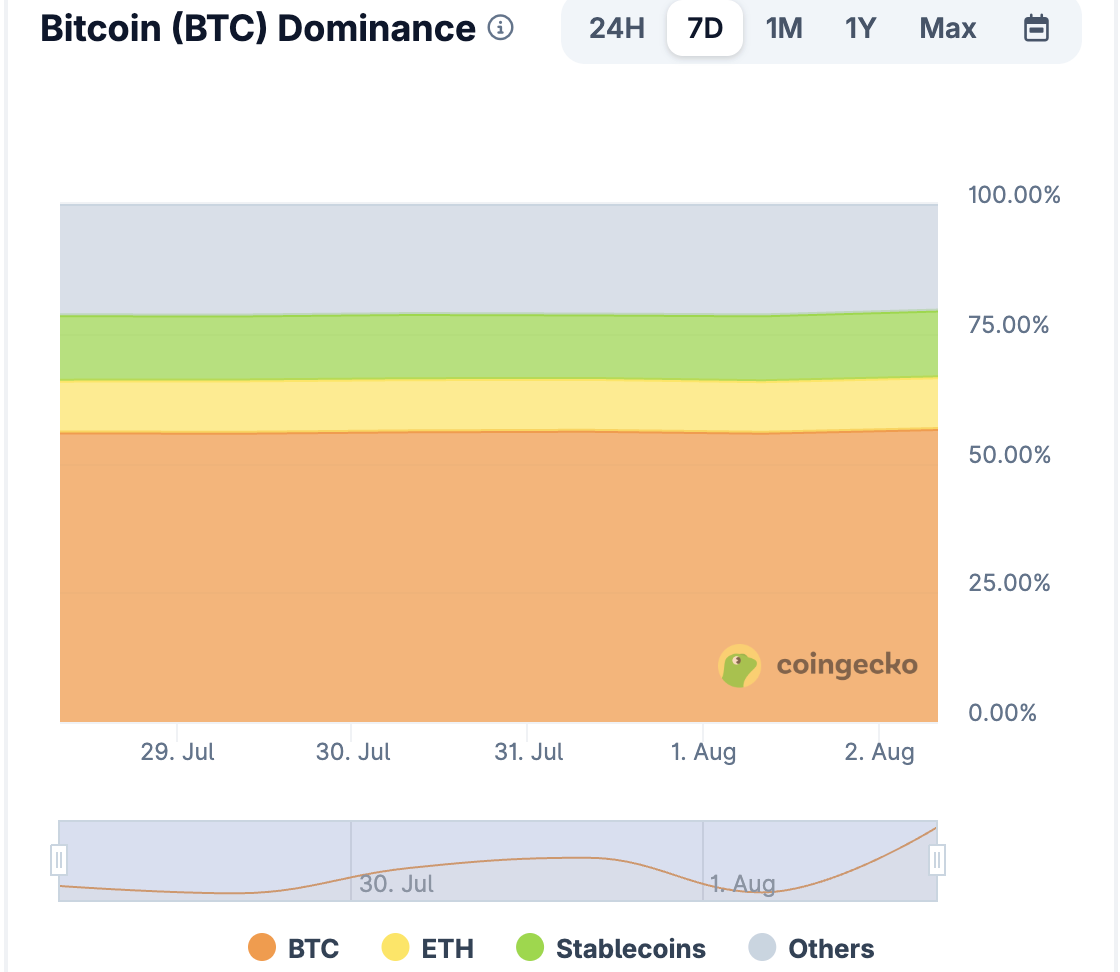Click the green Stablecoins legend dot

point(529,947)
